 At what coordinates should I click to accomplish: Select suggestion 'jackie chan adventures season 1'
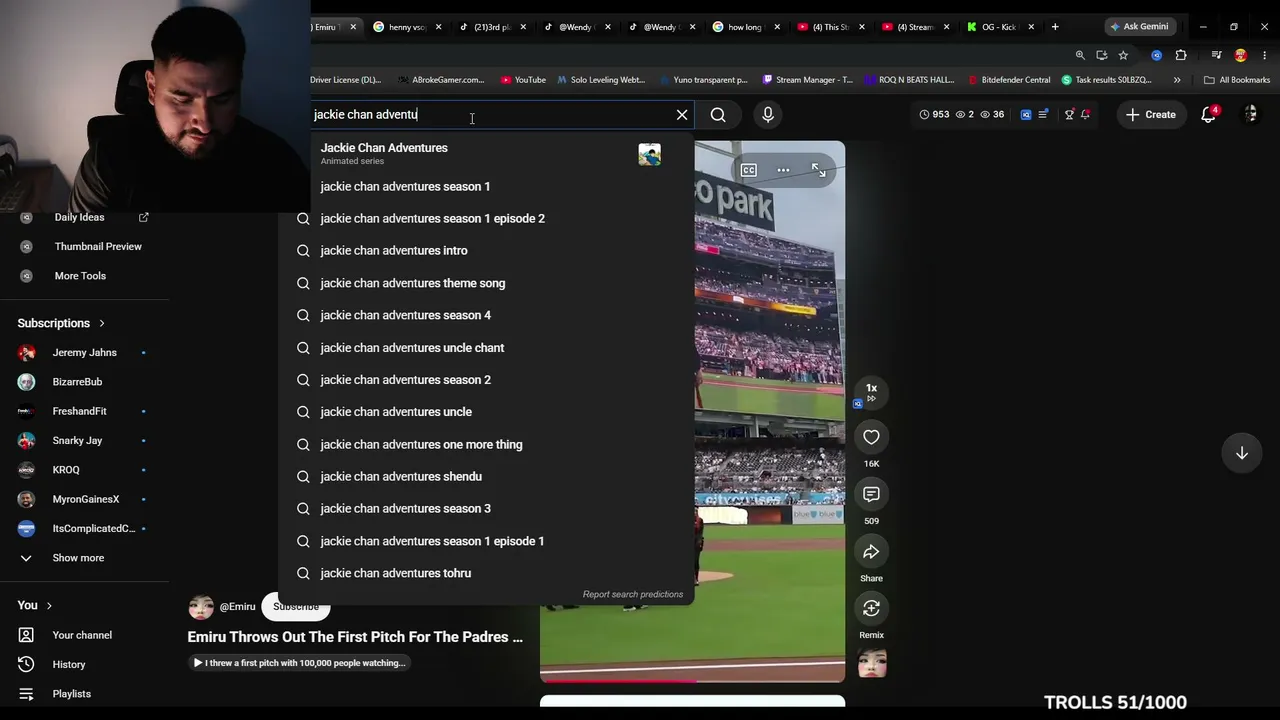(x=486, y=186)
